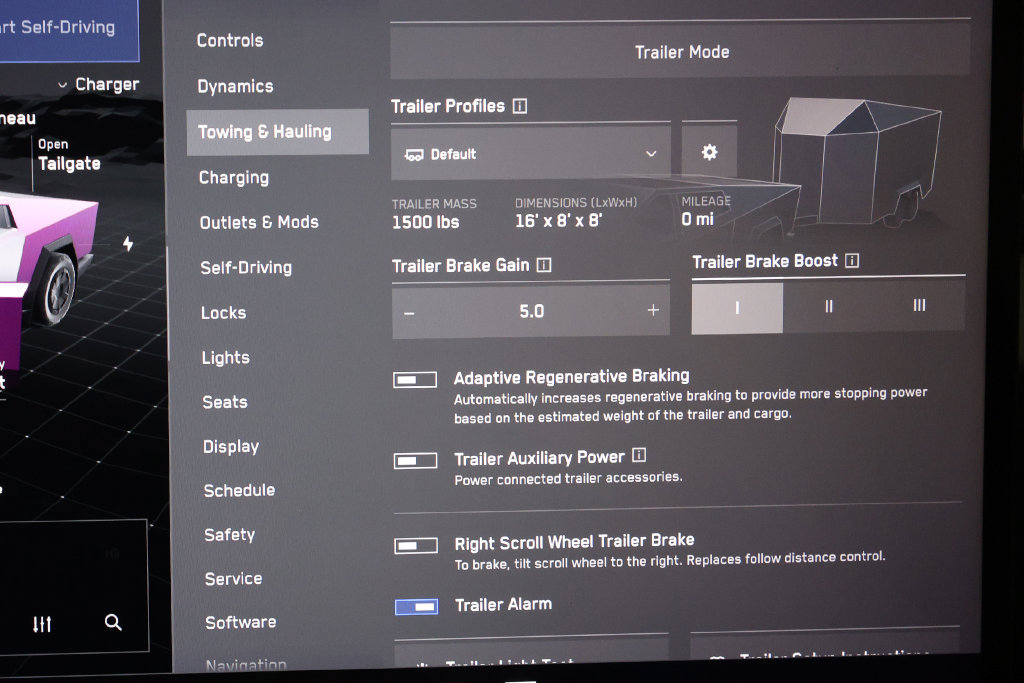Select Trailer Brake Boost level III

click(x=920, y=305)
